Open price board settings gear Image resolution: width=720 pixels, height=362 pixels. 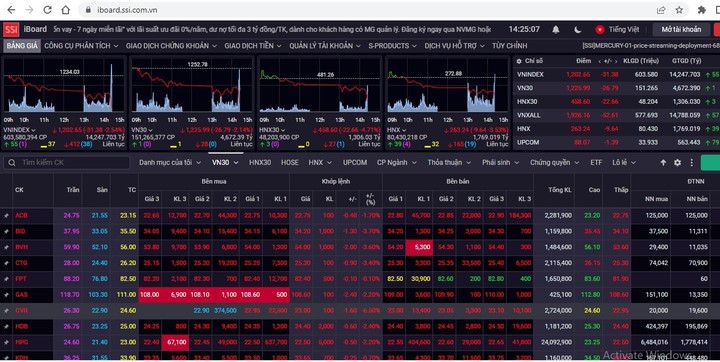pyautogui.click(x=677, y=162)
